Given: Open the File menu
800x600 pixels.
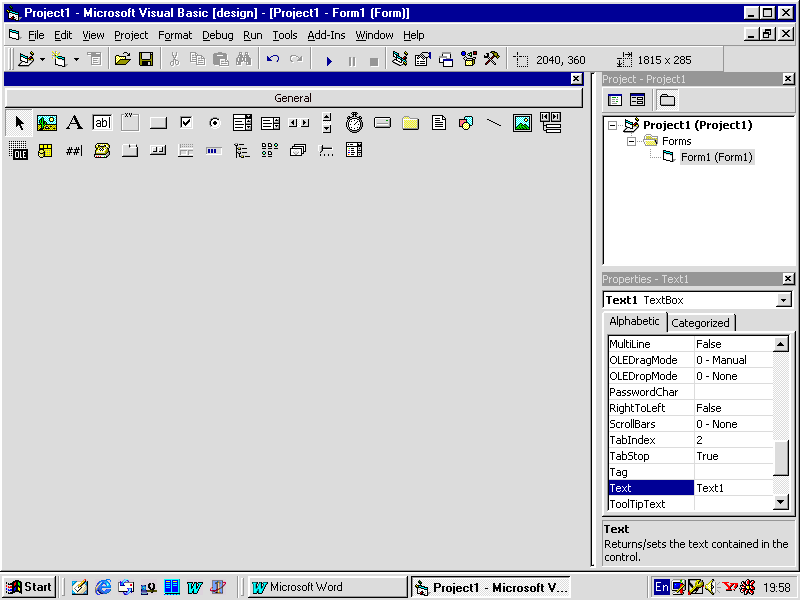Looking at the screenshot, I should point(36,35).
